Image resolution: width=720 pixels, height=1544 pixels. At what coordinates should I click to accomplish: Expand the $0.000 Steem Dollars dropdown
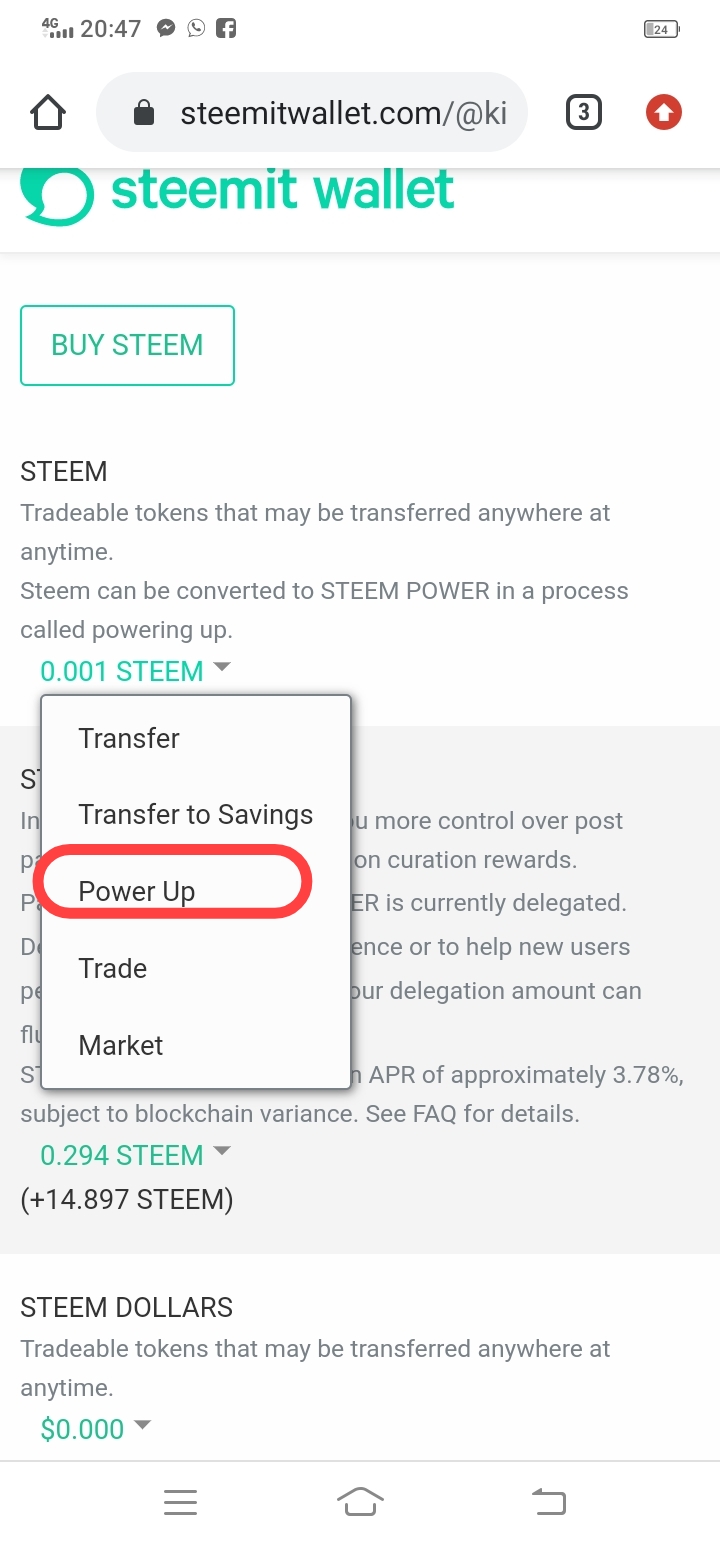(x=95, y=1429)
